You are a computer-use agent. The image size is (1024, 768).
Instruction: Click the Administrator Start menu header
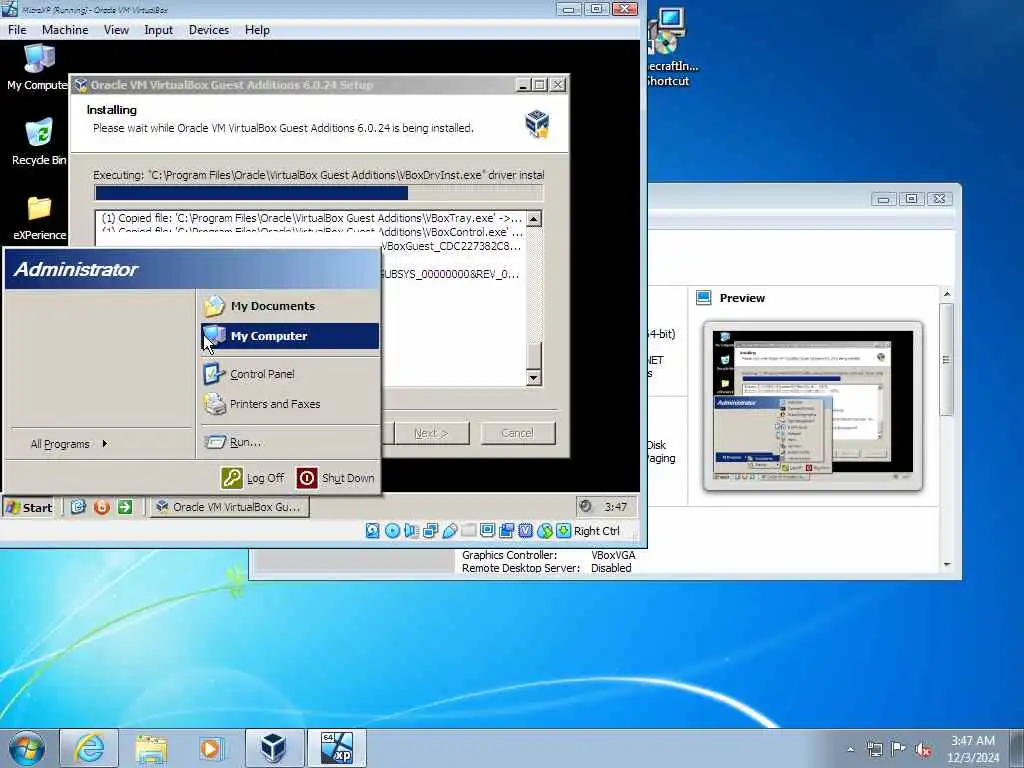tap(192, 269)
